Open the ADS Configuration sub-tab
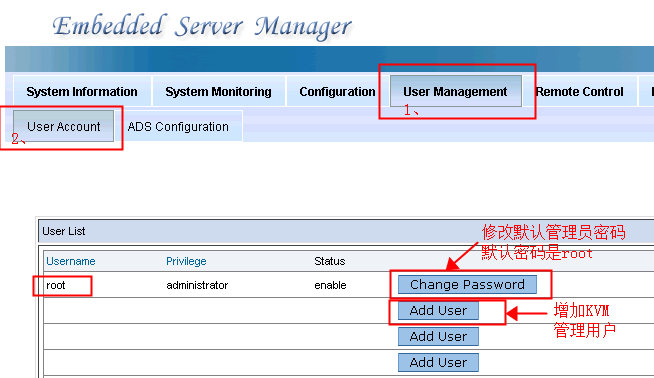Image resolution: width=654 pixels, height=378 pixels. (x=178, y=126)
